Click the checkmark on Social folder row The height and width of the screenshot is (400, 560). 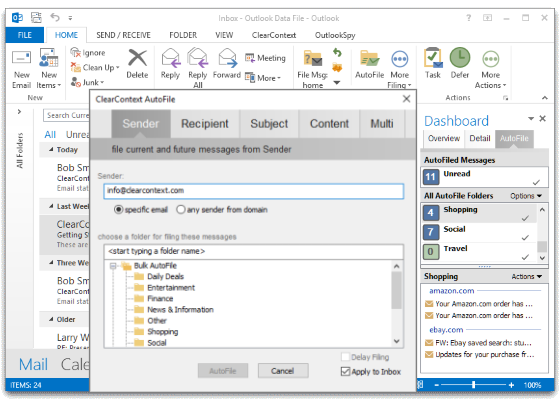[525, 238]
